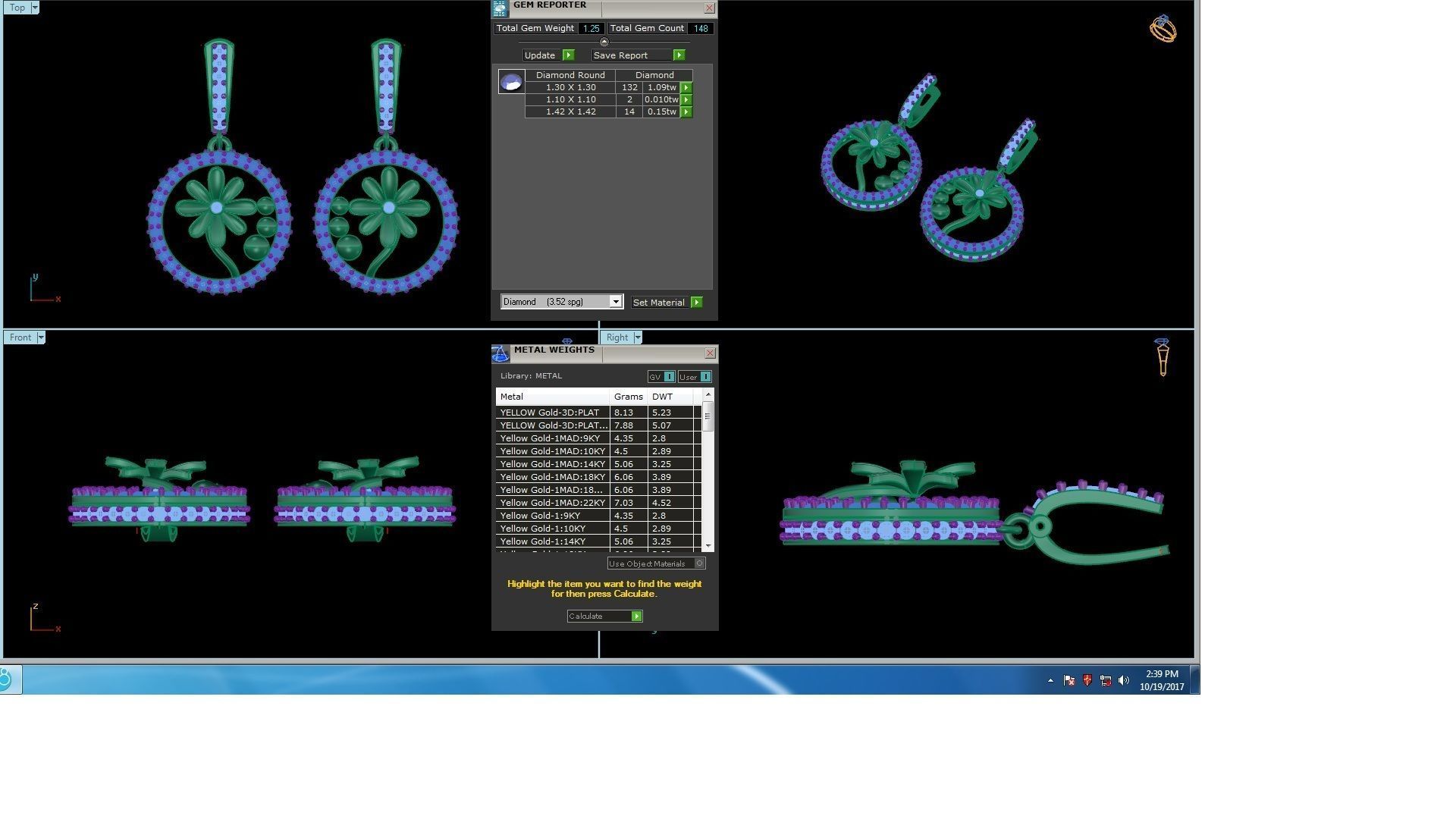Click the Diamond Round header cell

coord(570,75)
